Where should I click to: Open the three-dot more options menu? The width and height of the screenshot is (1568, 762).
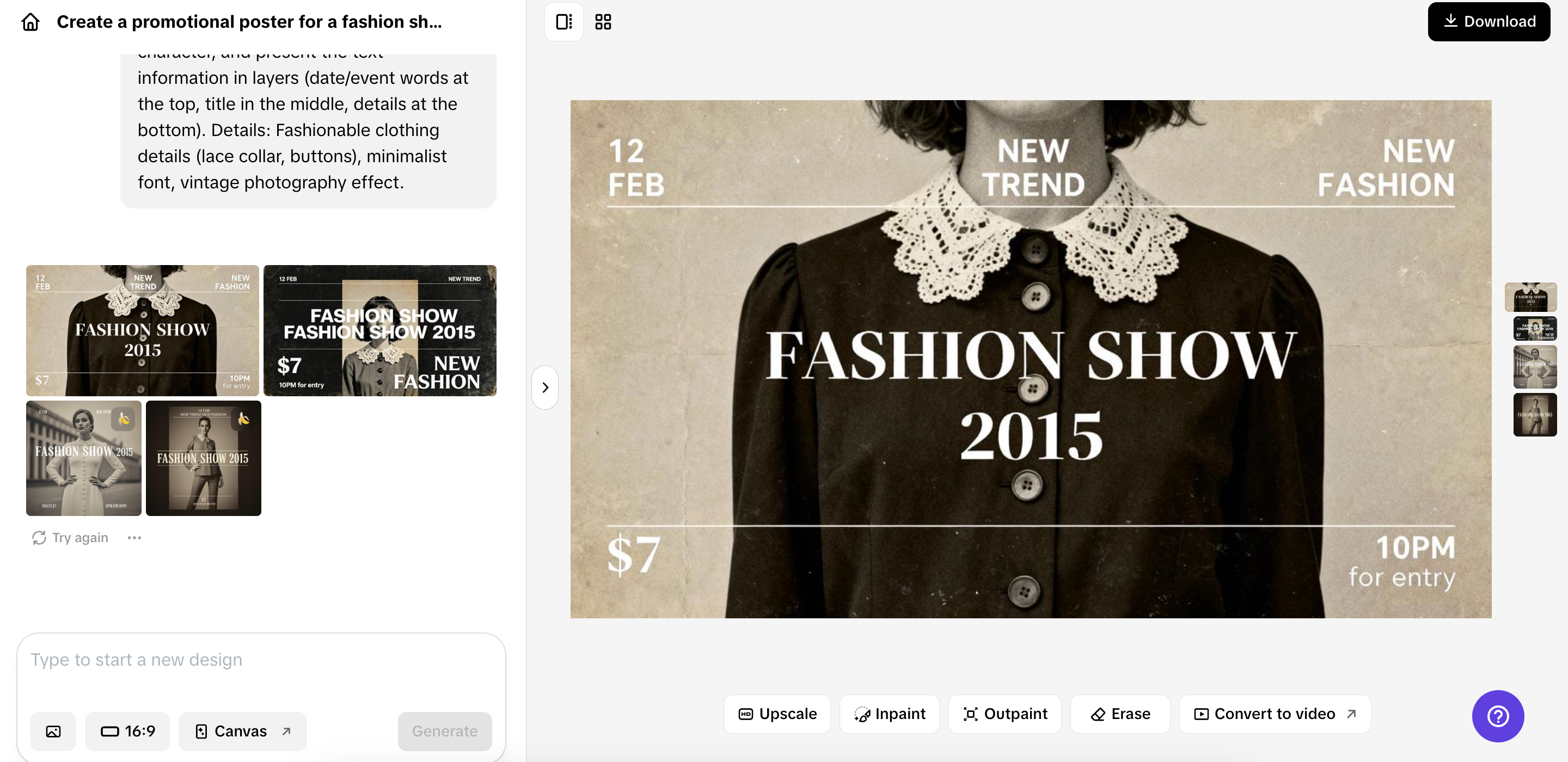[134, 537]
